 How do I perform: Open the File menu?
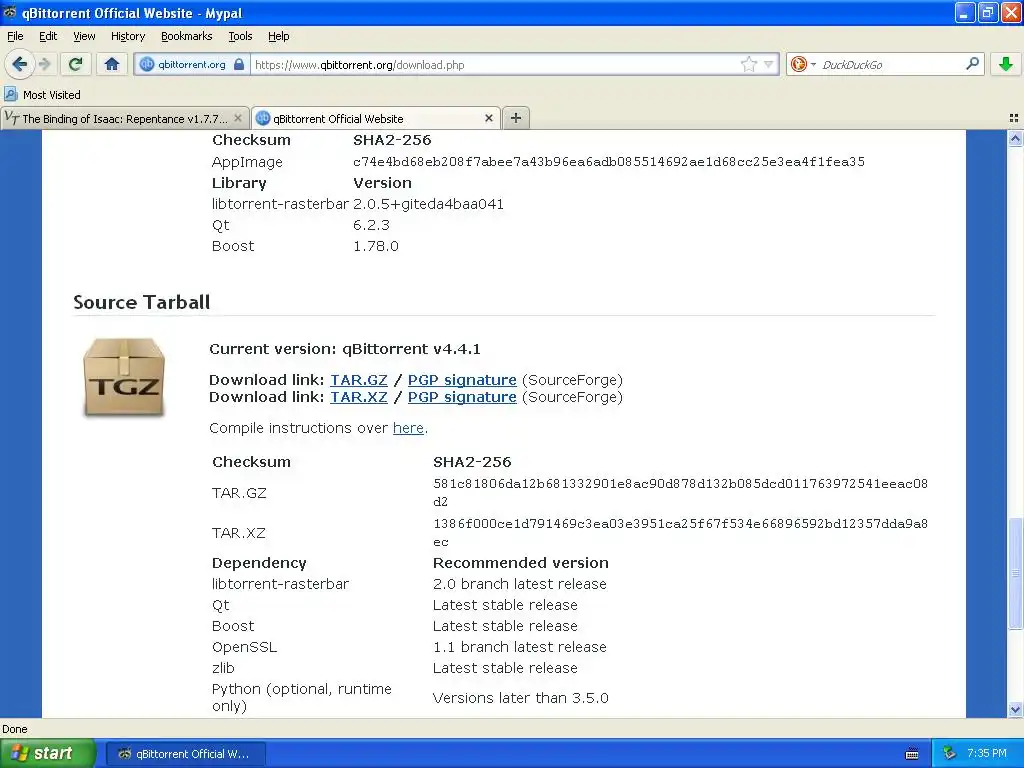15,36
